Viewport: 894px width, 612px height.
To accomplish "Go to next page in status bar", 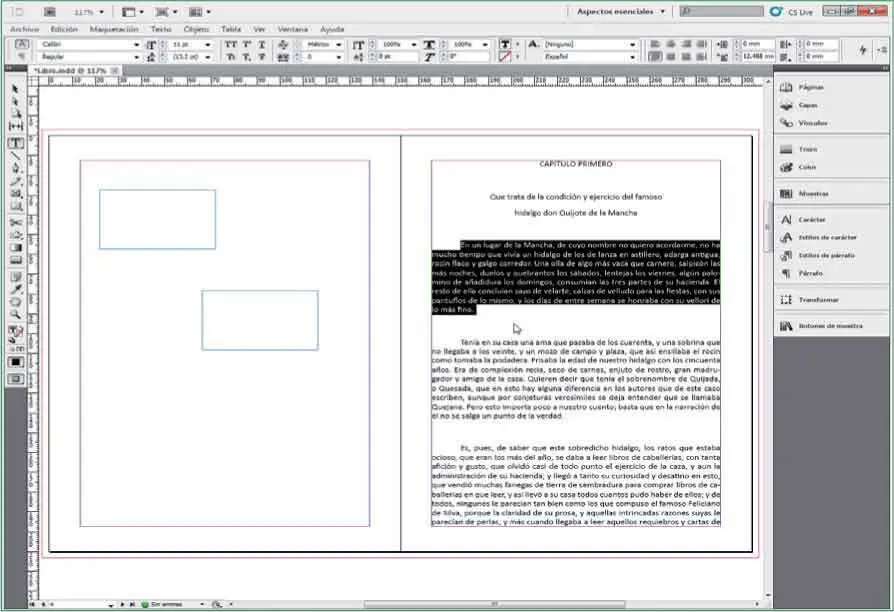I will click(122, 604).
